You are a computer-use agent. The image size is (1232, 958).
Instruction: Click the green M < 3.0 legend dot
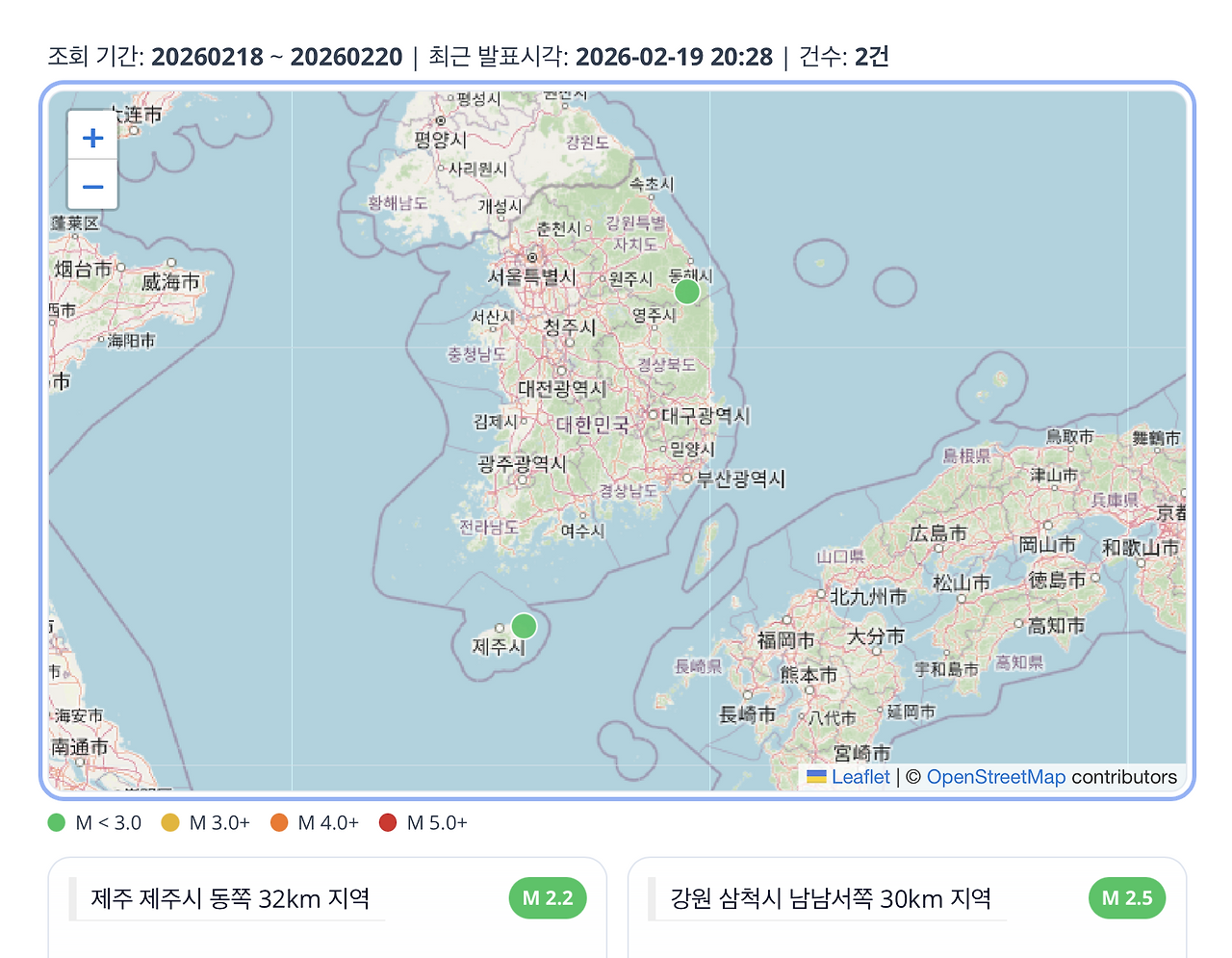coord(56,822)
